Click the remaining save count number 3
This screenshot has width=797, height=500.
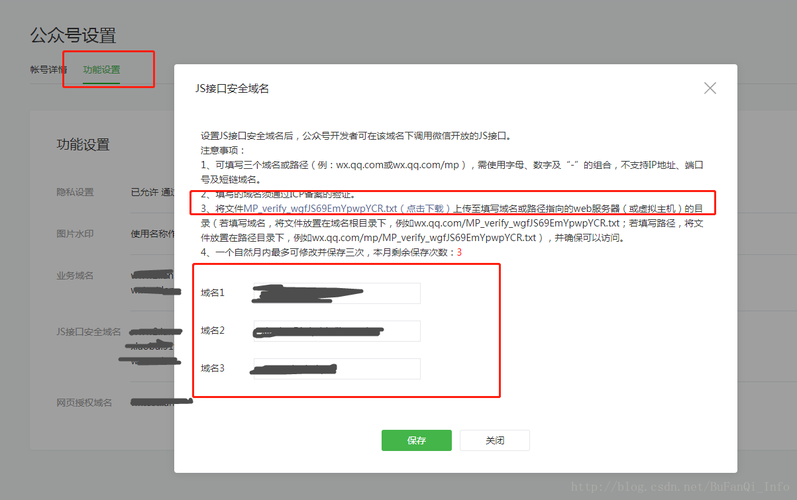tap(459, 252)
